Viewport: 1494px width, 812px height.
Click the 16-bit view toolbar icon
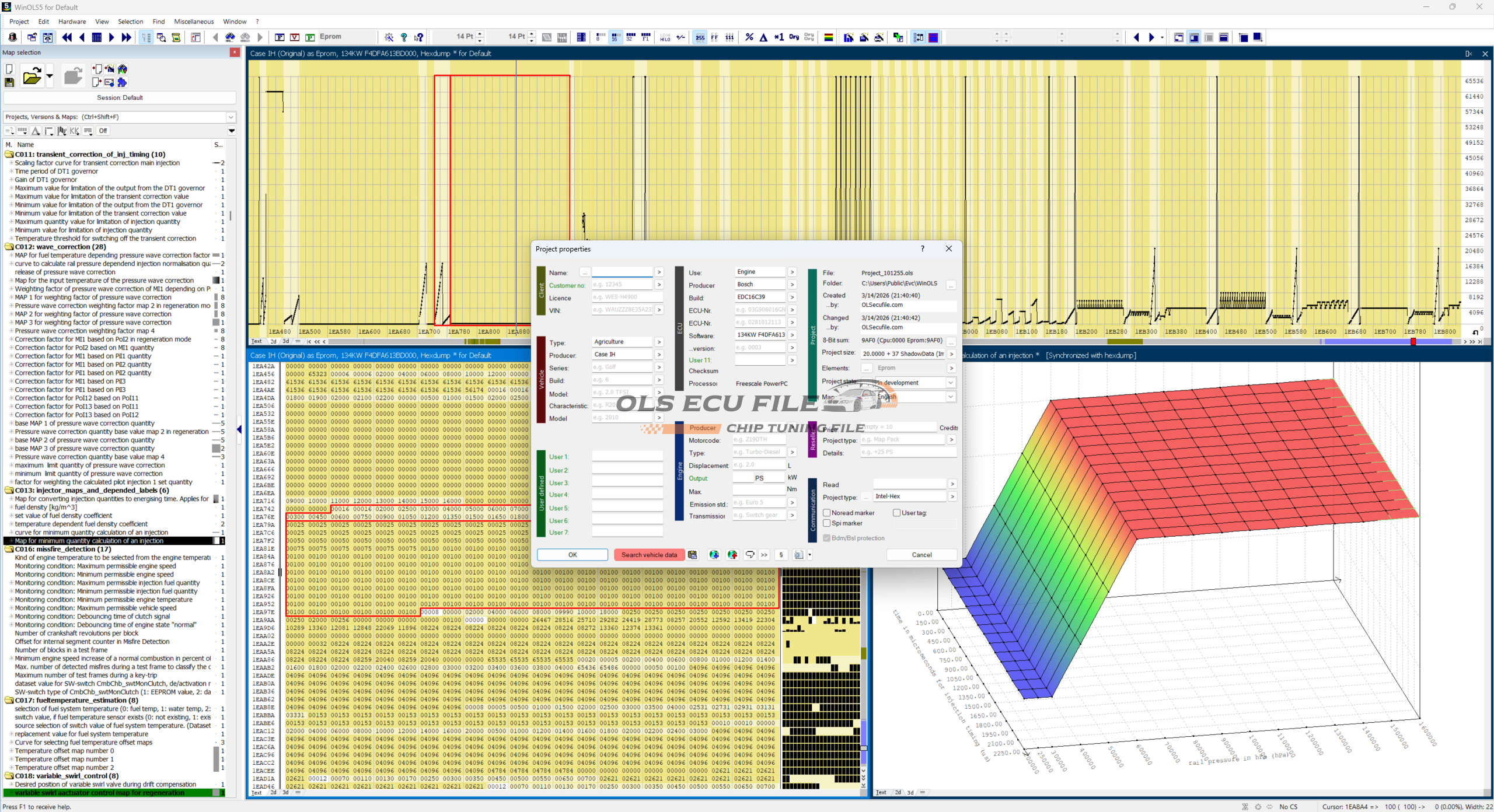tap(615, 37)
